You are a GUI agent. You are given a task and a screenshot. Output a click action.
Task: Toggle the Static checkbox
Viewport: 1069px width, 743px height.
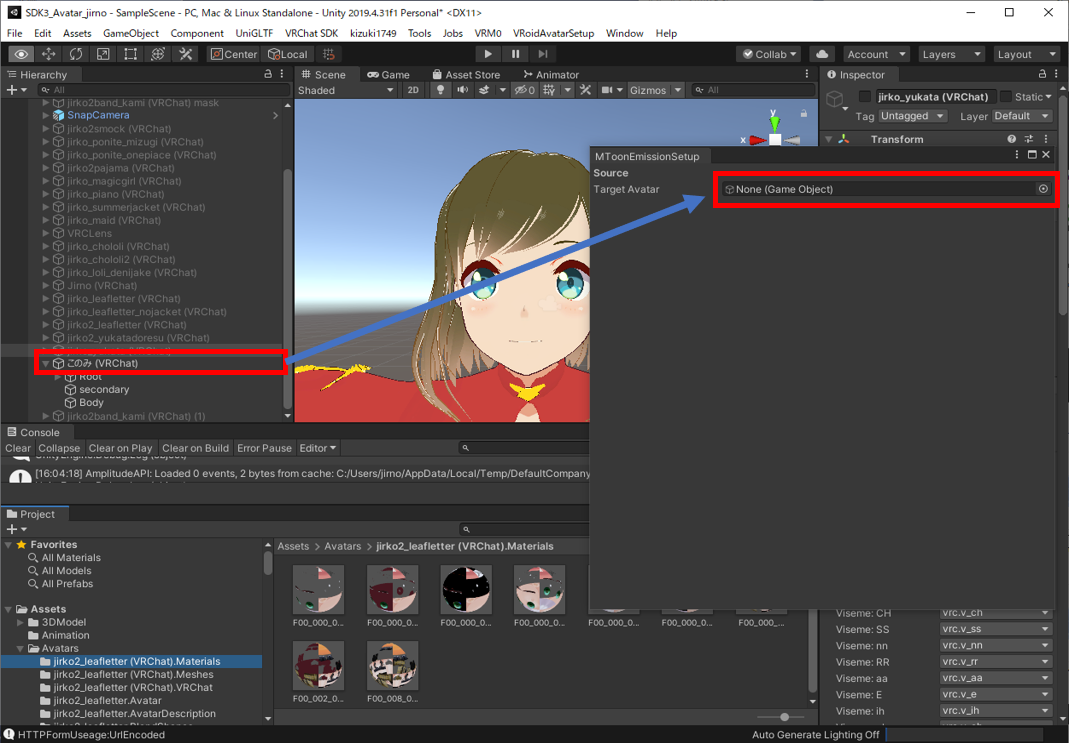coord(1006,97)
